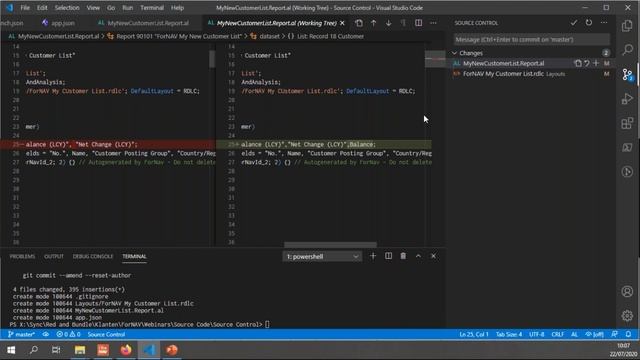The image size is (640, 360).
Task: Toggle the eye (off) status bar item
Action: [594, 334]
